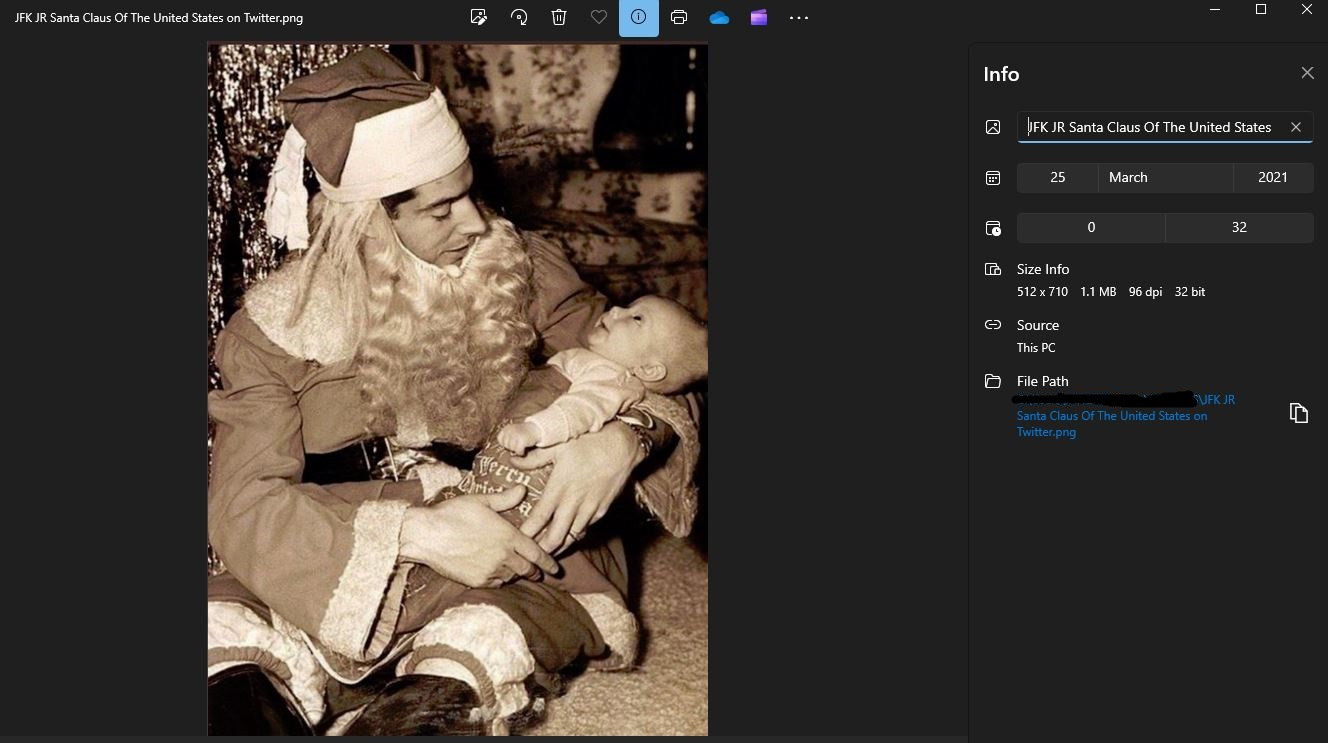Open the year field showing 2021
The width and height of the screenshot is (1328, 743).
coord(1272,177)
